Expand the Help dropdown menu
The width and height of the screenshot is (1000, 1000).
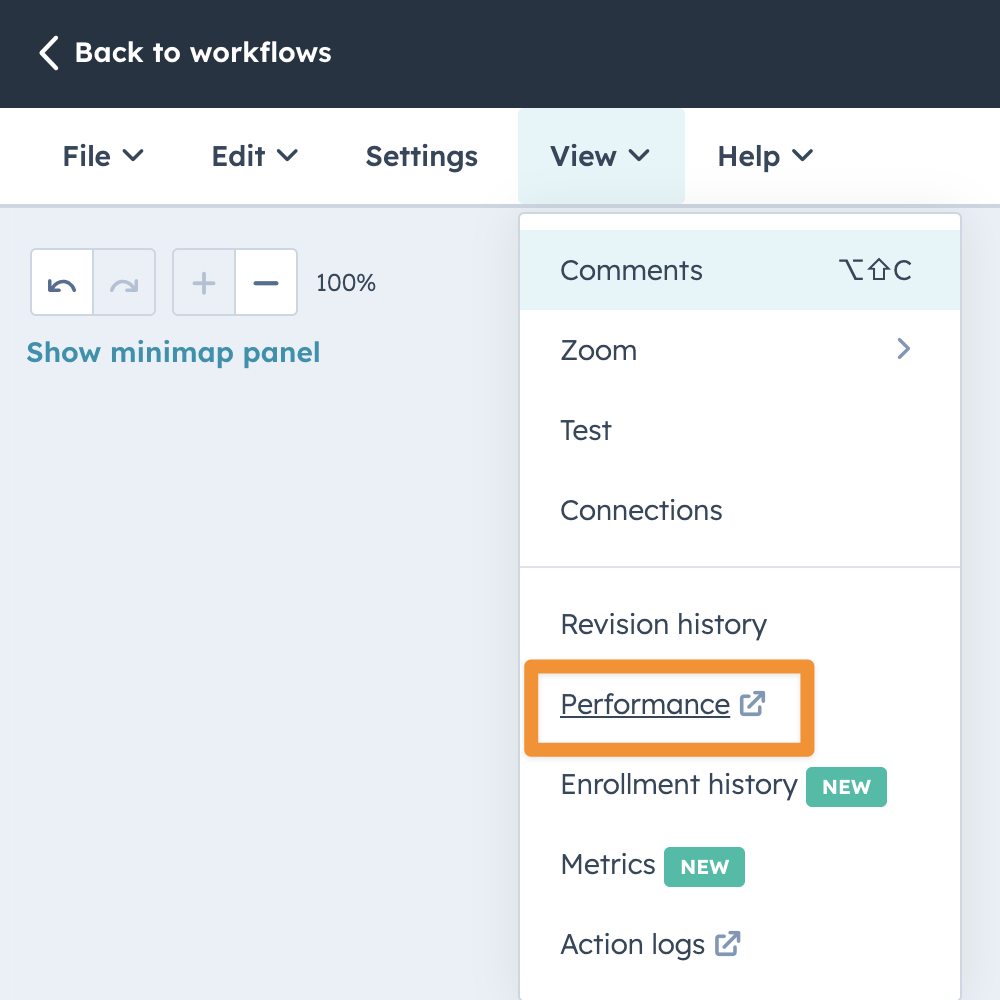coord(765,156)
